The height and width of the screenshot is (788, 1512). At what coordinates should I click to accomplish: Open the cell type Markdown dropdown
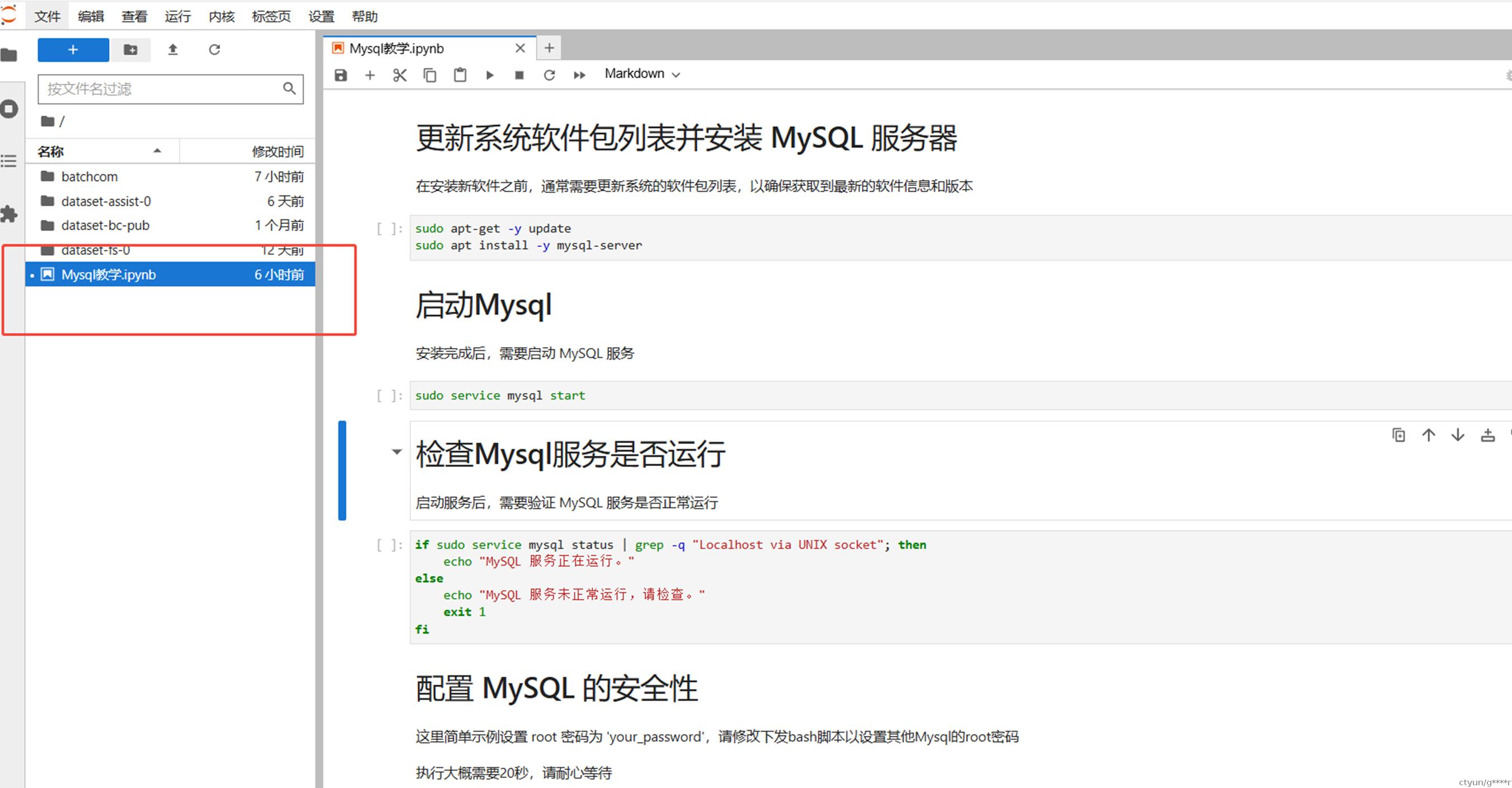[642, 74]
